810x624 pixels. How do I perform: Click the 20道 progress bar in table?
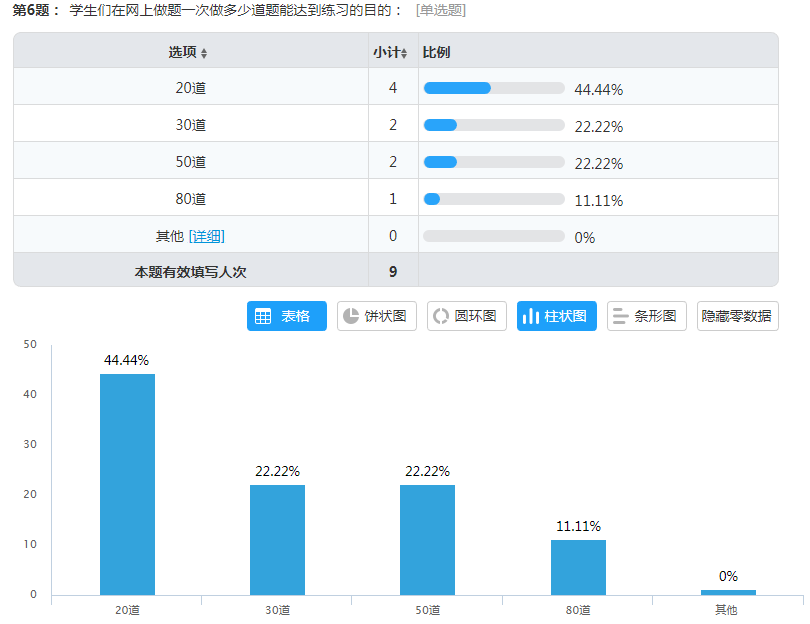pos(494,88)
